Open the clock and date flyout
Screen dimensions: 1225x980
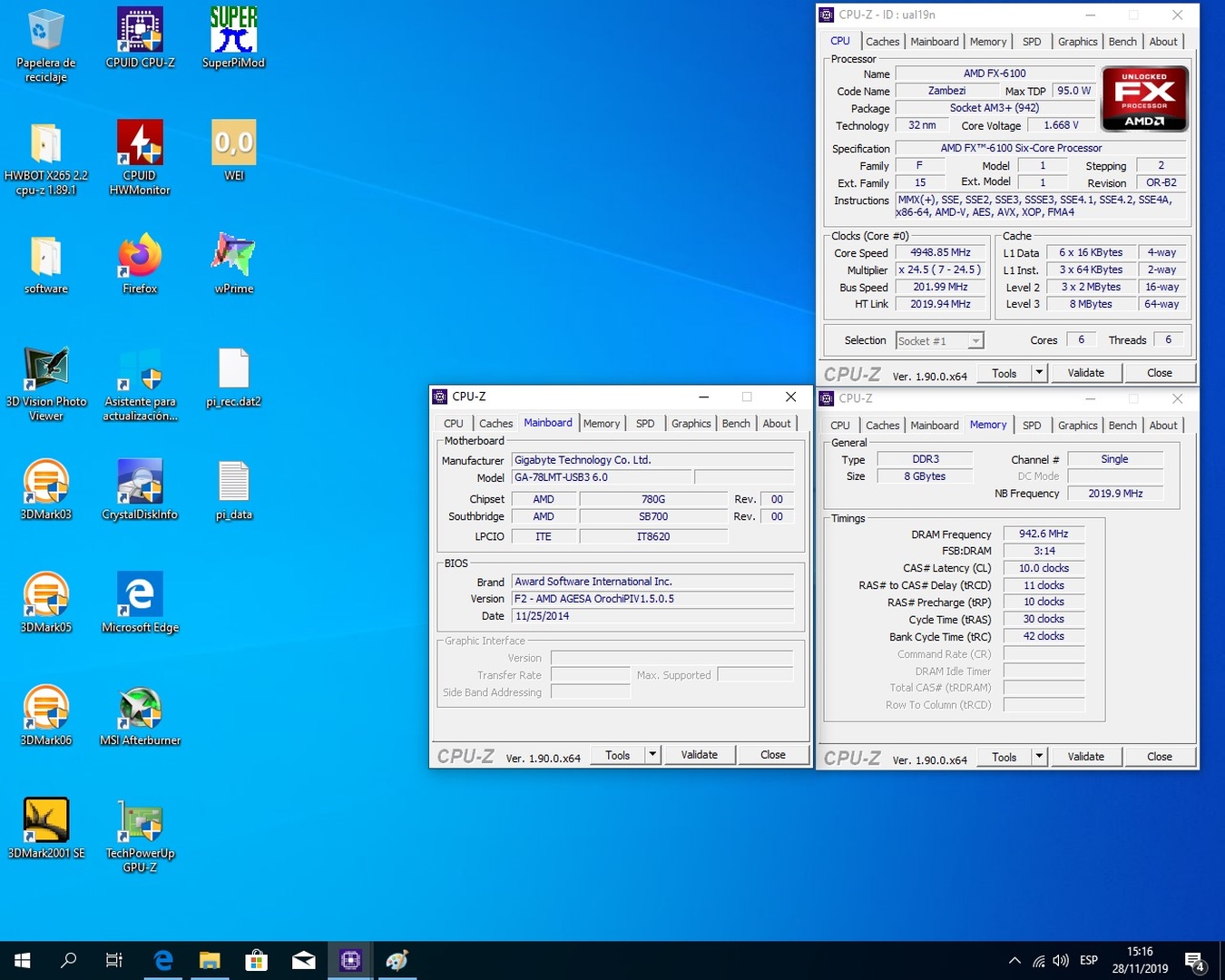(x=1140, y=961)
